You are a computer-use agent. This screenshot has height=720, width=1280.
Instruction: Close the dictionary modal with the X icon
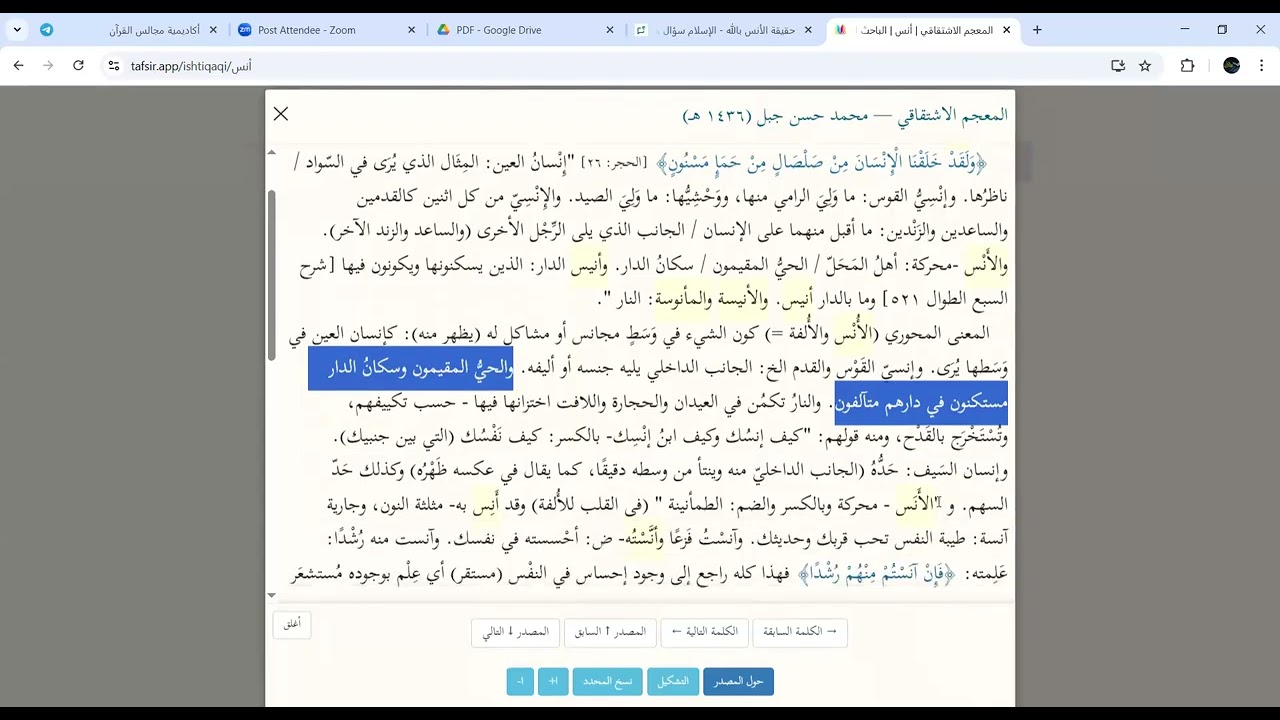coord(281,114)
